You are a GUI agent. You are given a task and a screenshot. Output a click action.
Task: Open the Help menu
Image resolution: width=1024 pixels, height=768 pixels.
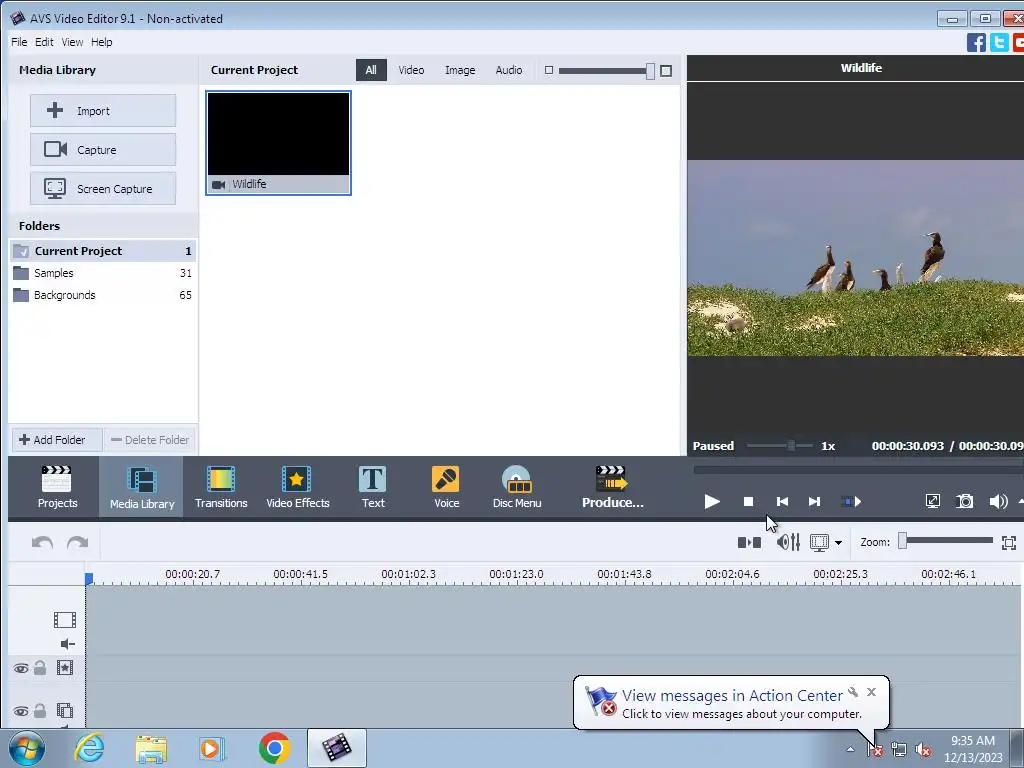coord(101,42)
